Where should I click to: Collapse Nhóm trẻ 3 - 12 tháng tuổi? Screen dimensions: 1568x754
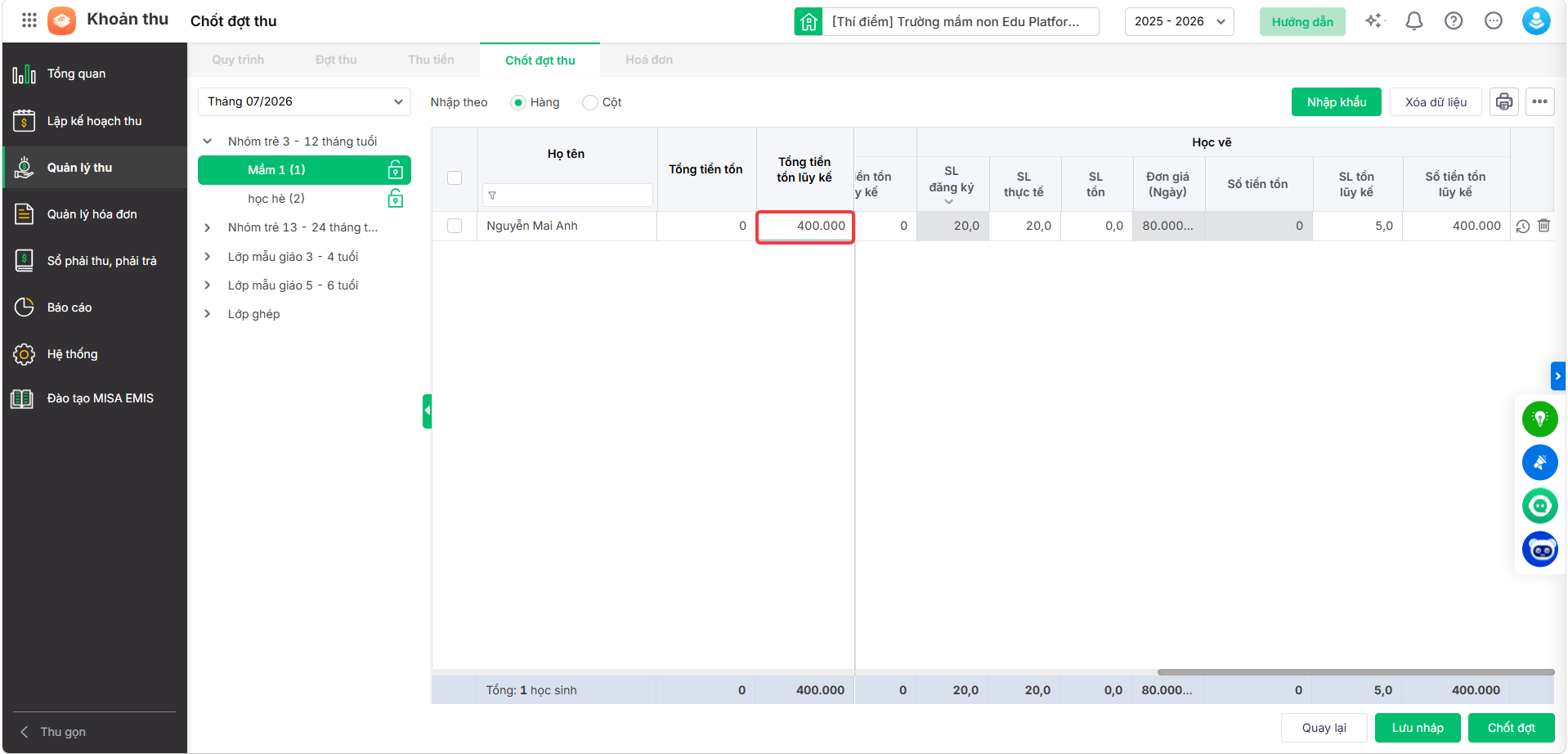click(208, 141)
